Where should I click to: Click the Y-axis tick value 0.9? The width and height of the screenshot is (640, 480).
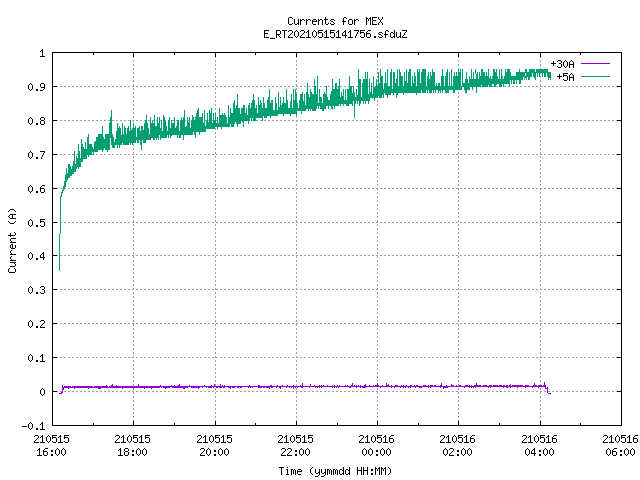coord(36,87)
